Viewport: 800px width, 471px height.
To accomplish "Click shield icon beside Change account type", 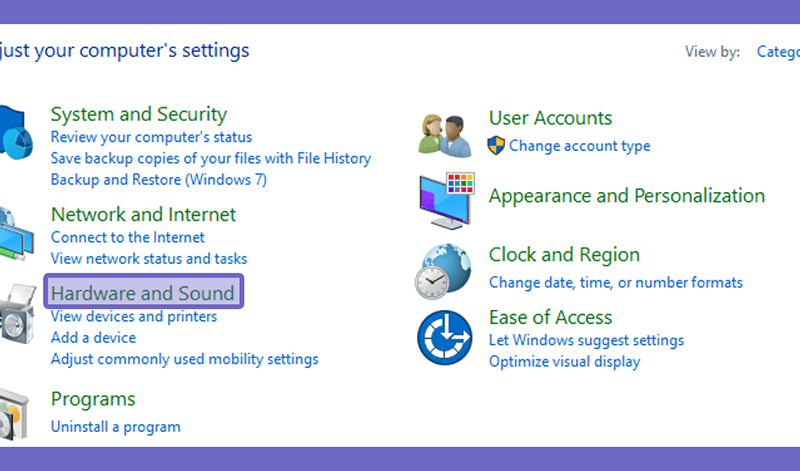I will coord(496,146).
